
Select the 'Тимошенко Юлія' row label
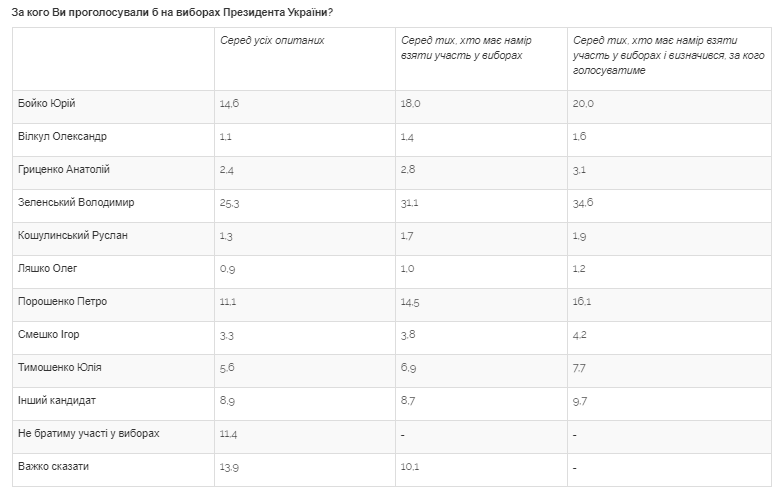60,367
